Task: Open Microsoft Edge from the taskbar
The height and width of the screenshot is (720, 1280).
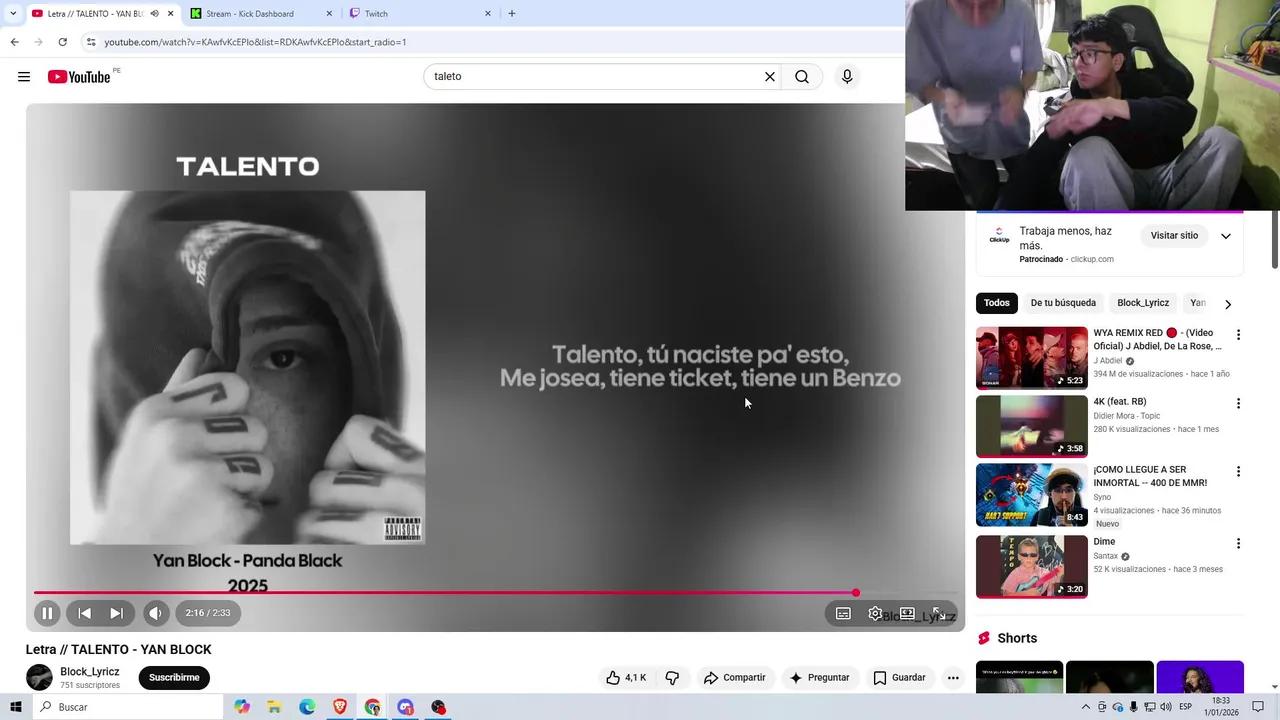Action: 307,707
